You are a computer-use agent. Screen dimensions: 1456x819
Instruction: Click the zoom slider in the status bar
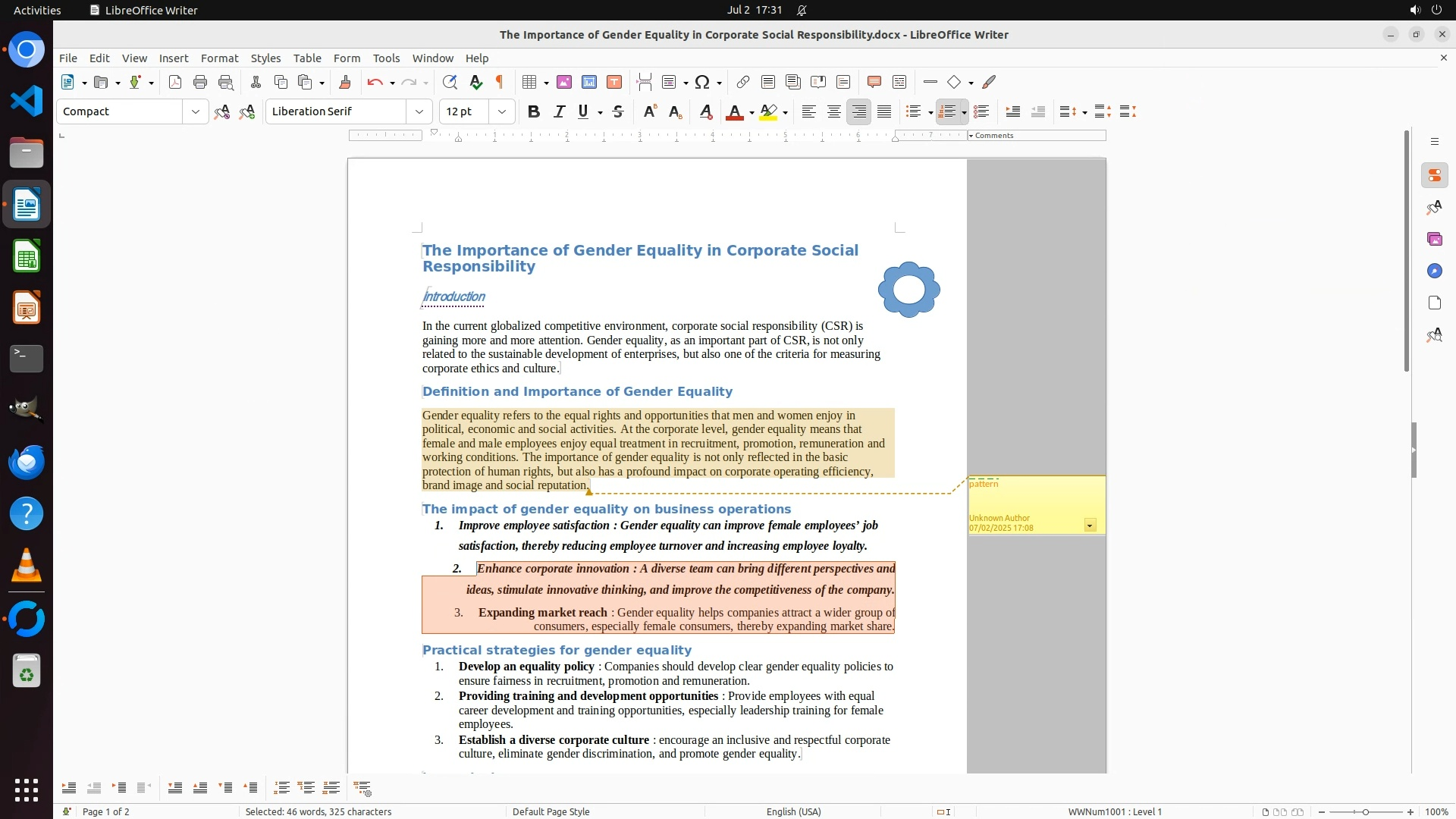coord(1365,811)
